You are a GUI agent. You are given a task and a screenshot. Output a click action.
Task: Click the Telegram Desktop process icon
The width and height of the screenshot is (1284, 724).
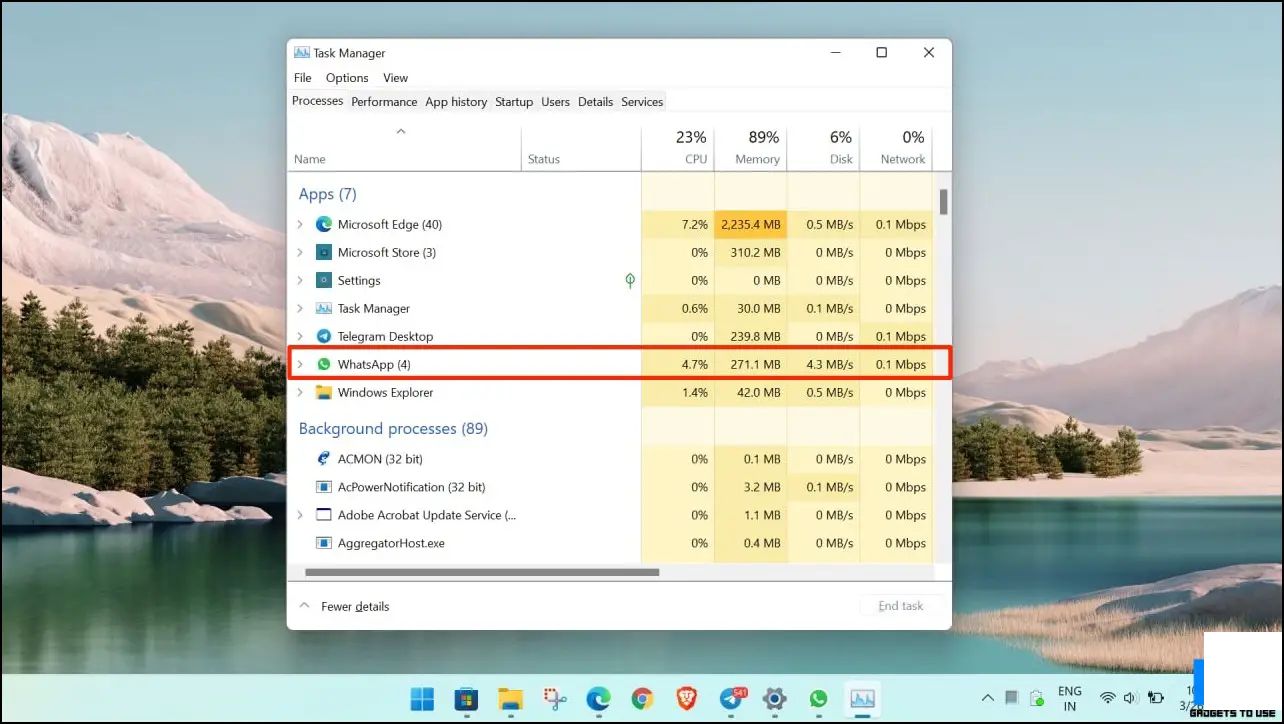coord(324,336)
